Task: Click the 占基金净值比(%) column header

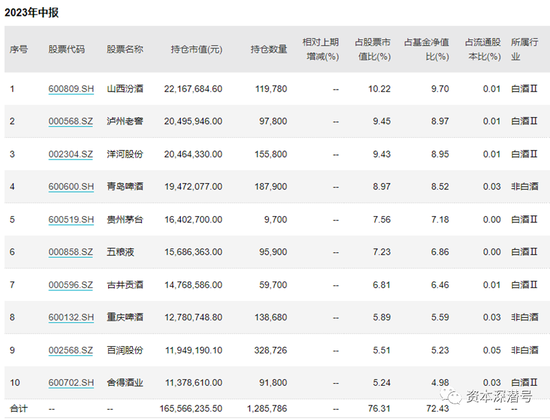Action: pyautogui.click(x=427, y=49)
